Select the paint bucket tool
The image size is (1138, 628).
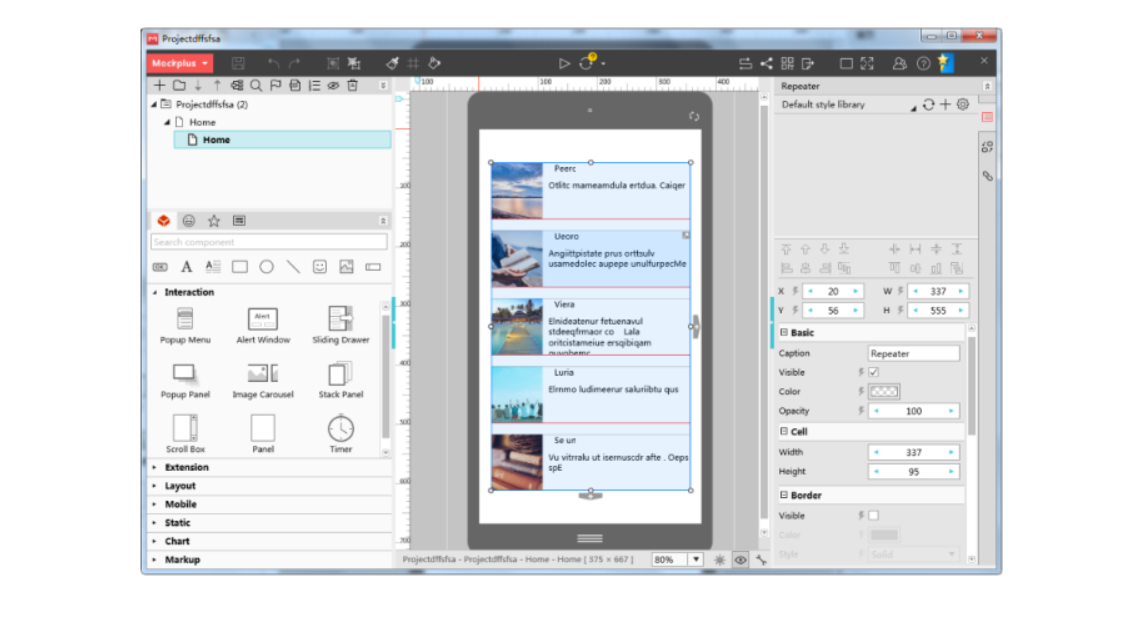click(x=434, y=63)
